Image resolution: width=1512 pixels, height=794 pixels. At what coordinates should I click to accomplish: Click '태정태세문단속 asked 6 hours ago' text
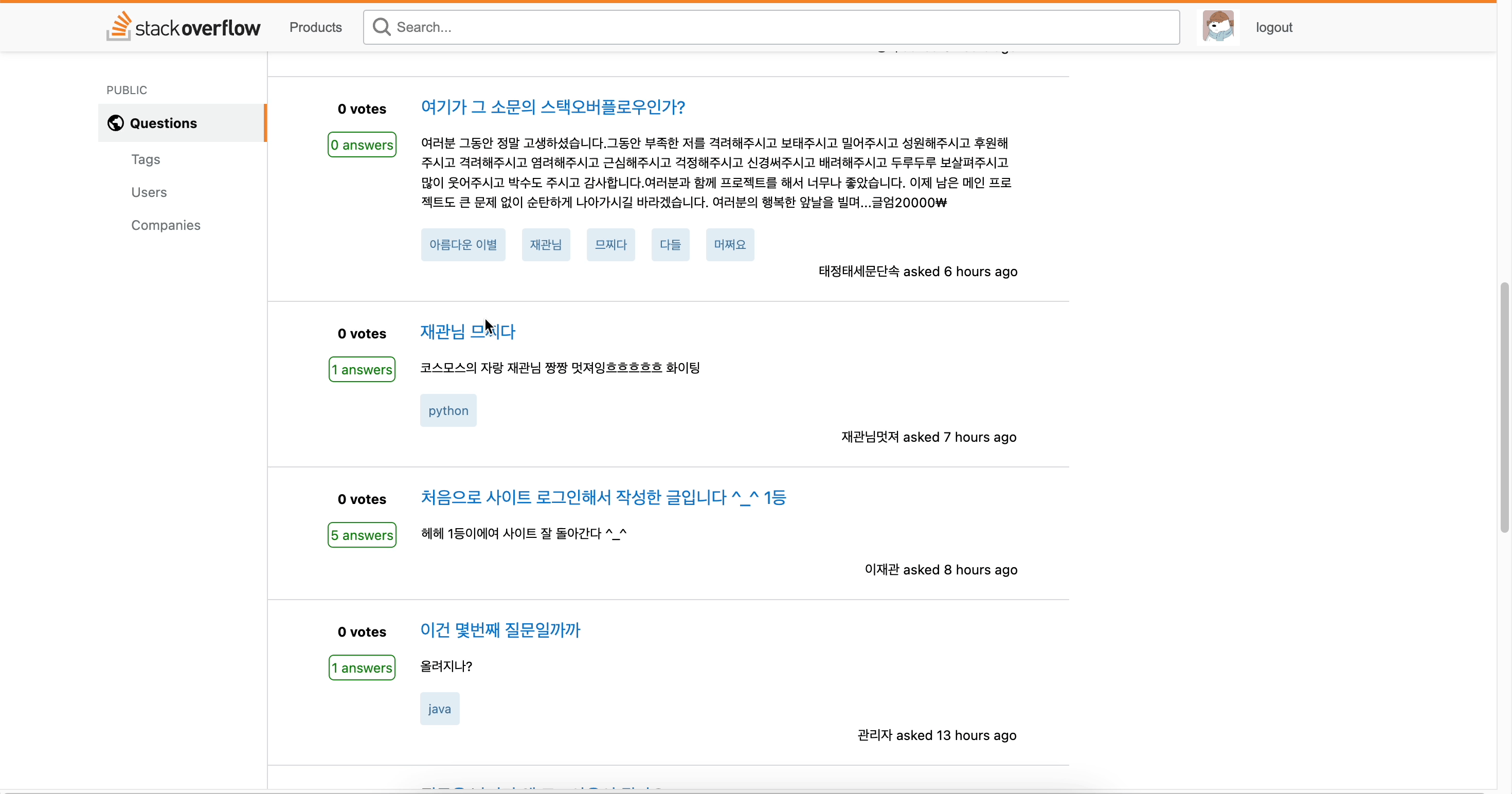[x=918, y=272]
